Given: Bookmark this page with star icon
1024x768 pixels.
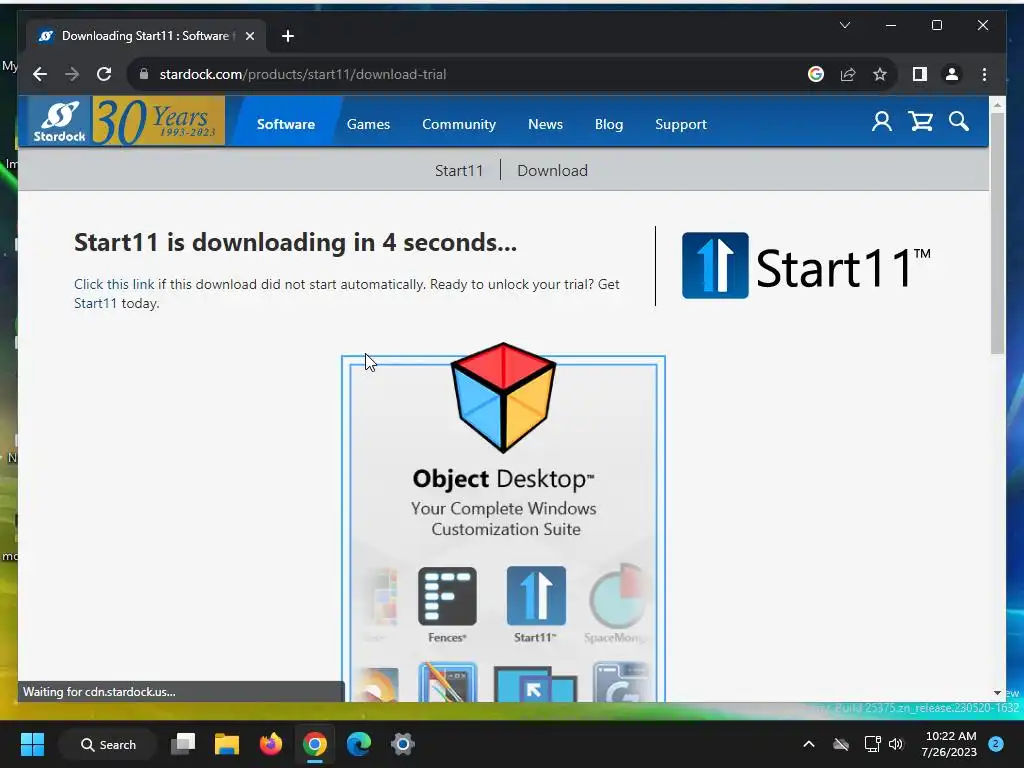Looking at the screenshot, I should click(x=880, y=74).
